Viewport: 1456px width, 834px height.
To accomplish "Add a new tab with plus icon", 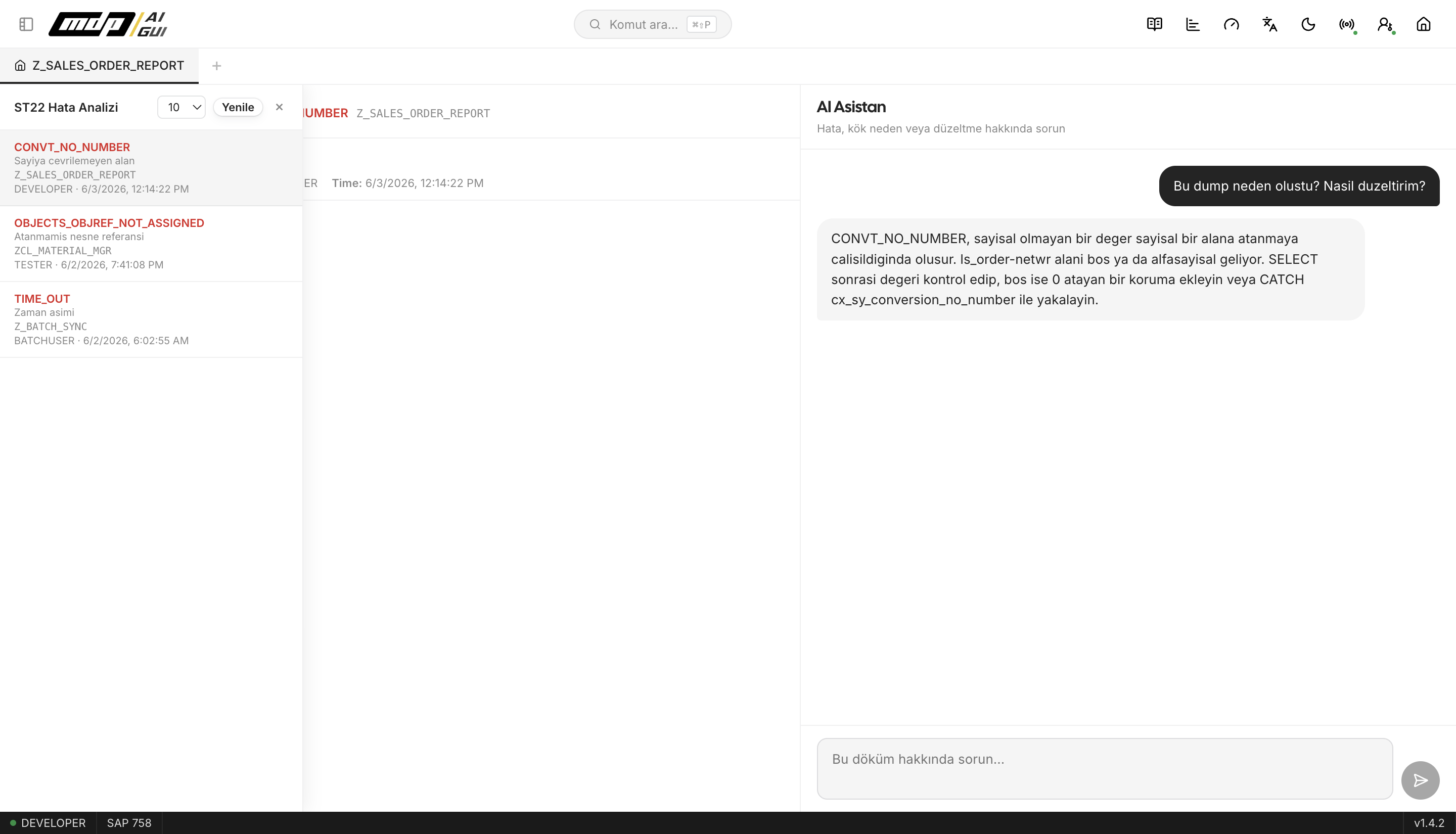I will [x=216, y=66].
